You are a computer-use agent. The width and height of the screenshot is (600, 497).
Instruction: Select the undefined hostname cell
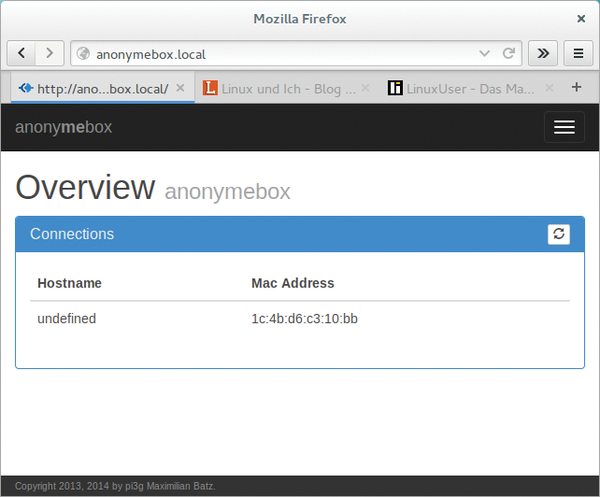(67, 318)
